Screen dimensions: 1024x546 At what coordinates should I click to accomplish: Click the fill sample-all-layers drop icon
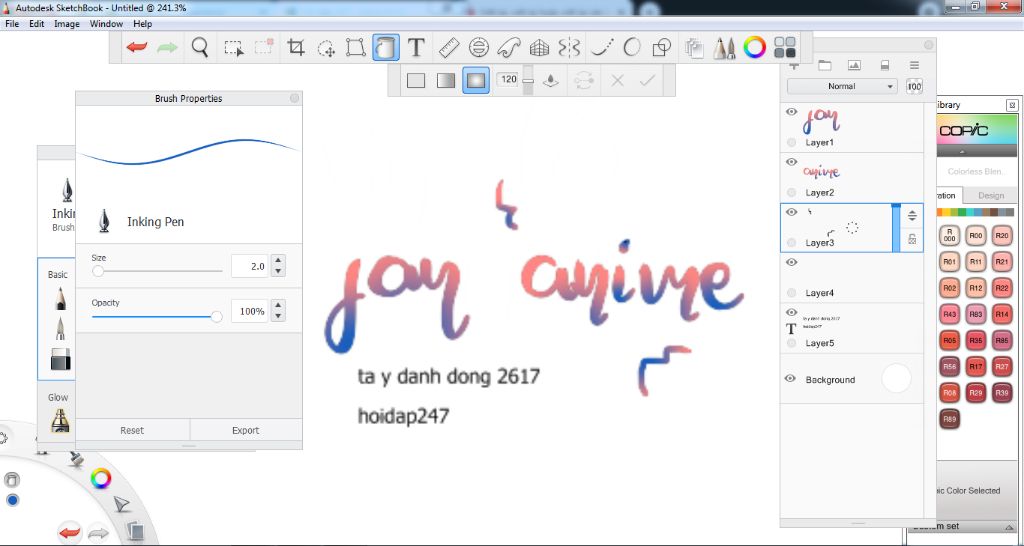pyautogui.click(x=551, y=80)
